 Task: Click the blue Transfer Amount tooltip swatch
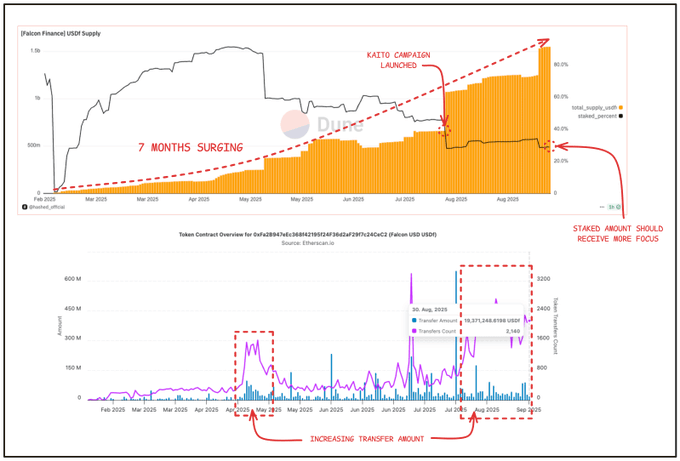click(x=414, y=320)
